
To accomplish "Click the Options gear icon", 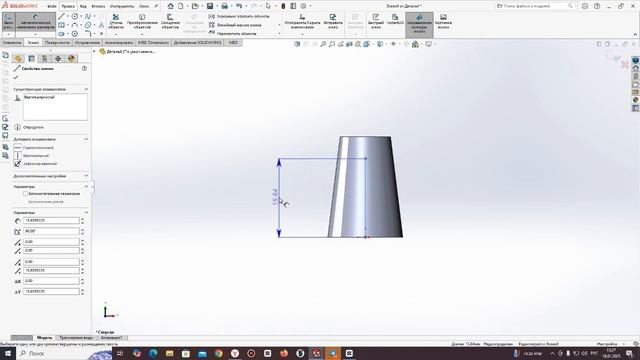I will pyautogui.click(x=303, y=6).
